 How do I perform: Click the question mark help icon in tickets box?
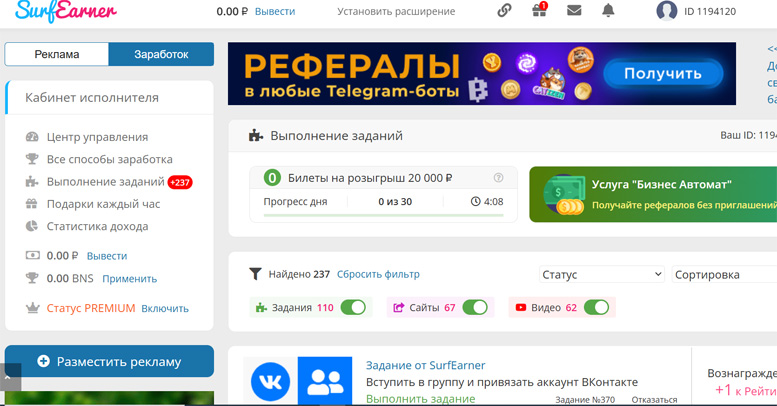coord(499,177)
